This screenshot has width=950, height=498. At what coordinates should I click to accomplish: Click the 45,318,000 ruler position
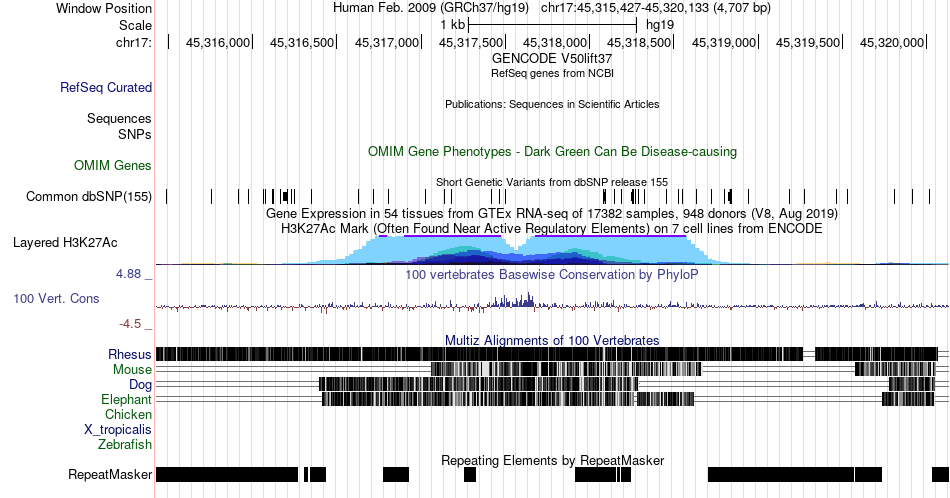[555, 42]
